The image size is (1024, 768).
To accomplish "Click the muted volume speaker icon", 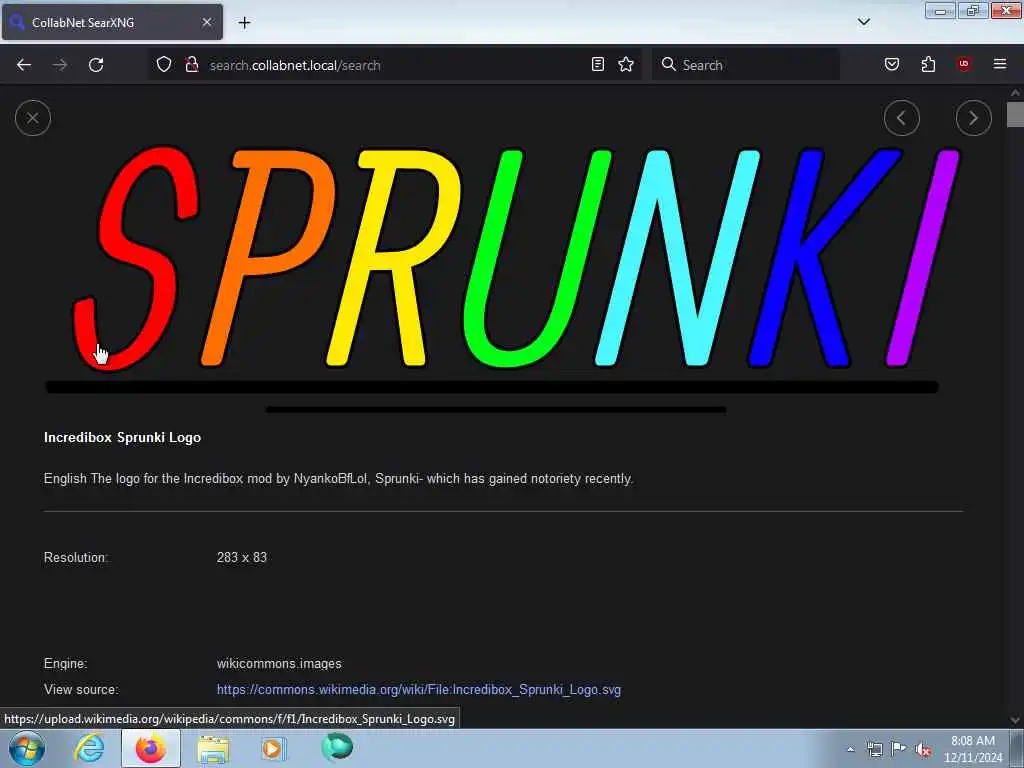I will tap(923, 750).
